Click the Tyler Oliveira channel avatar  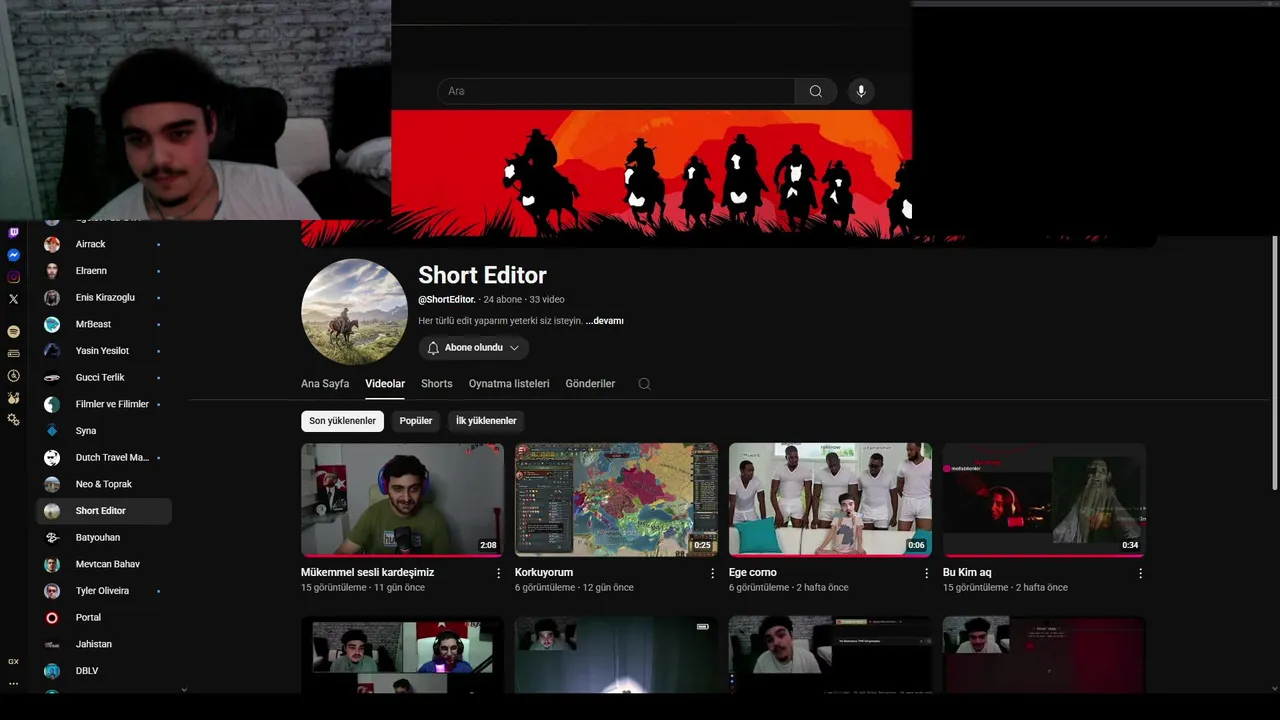(52, 591)
